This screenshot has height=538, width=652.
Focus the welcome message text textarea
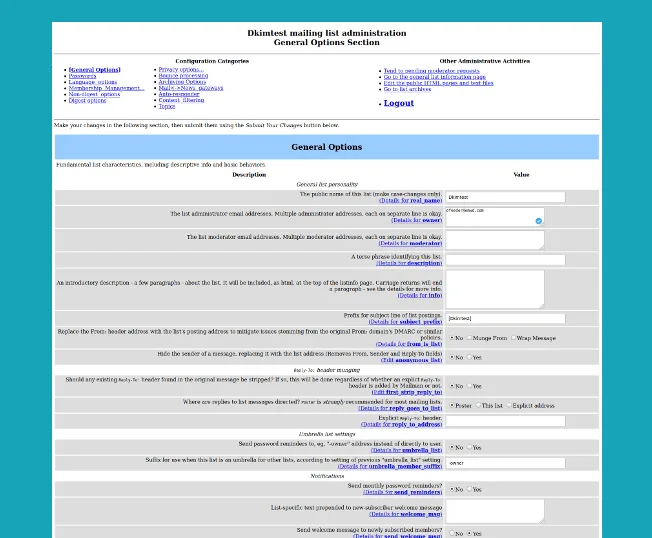[495, 511]
